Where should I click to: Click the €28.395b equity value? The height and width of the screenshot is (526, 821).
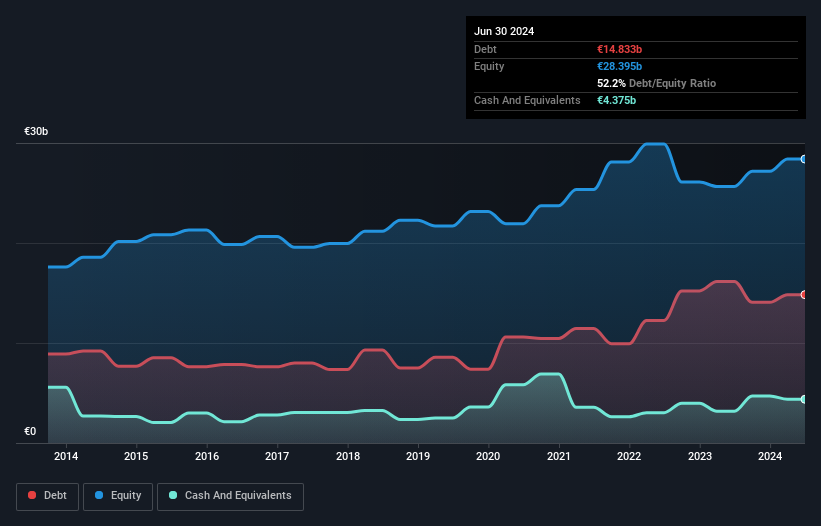point(619,66)
